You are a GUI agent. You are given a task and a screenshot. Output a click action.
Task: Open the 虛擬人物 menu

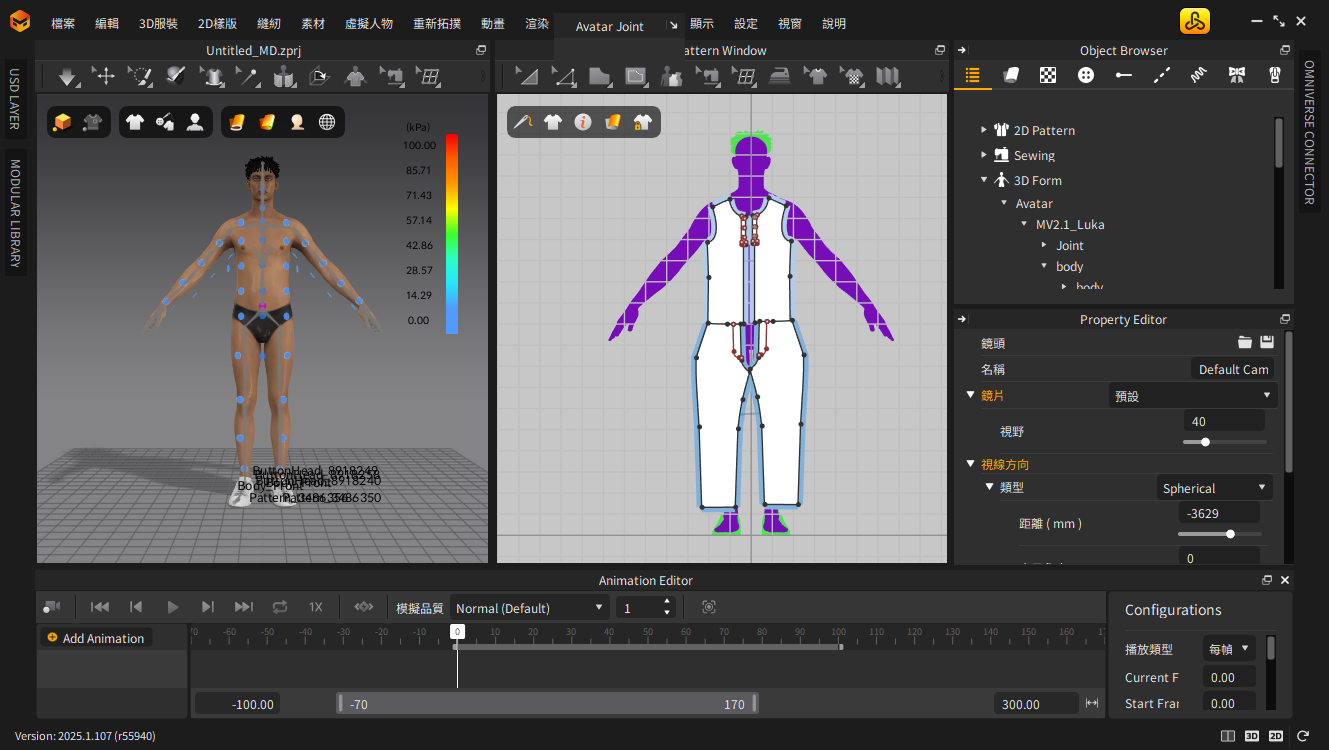click(368, 23)
